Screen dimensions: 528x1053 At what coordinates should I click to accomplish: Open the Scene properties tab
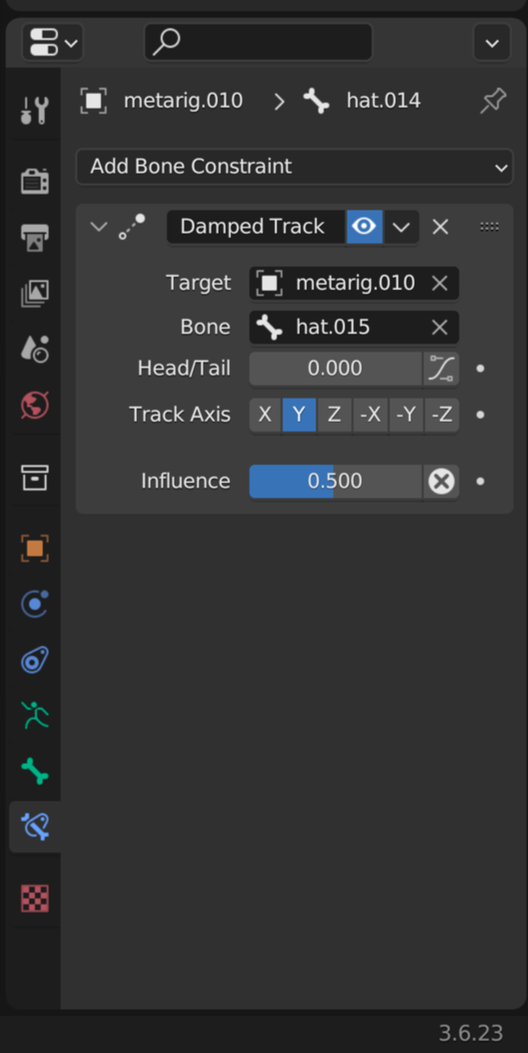click(x=34, y=349)
